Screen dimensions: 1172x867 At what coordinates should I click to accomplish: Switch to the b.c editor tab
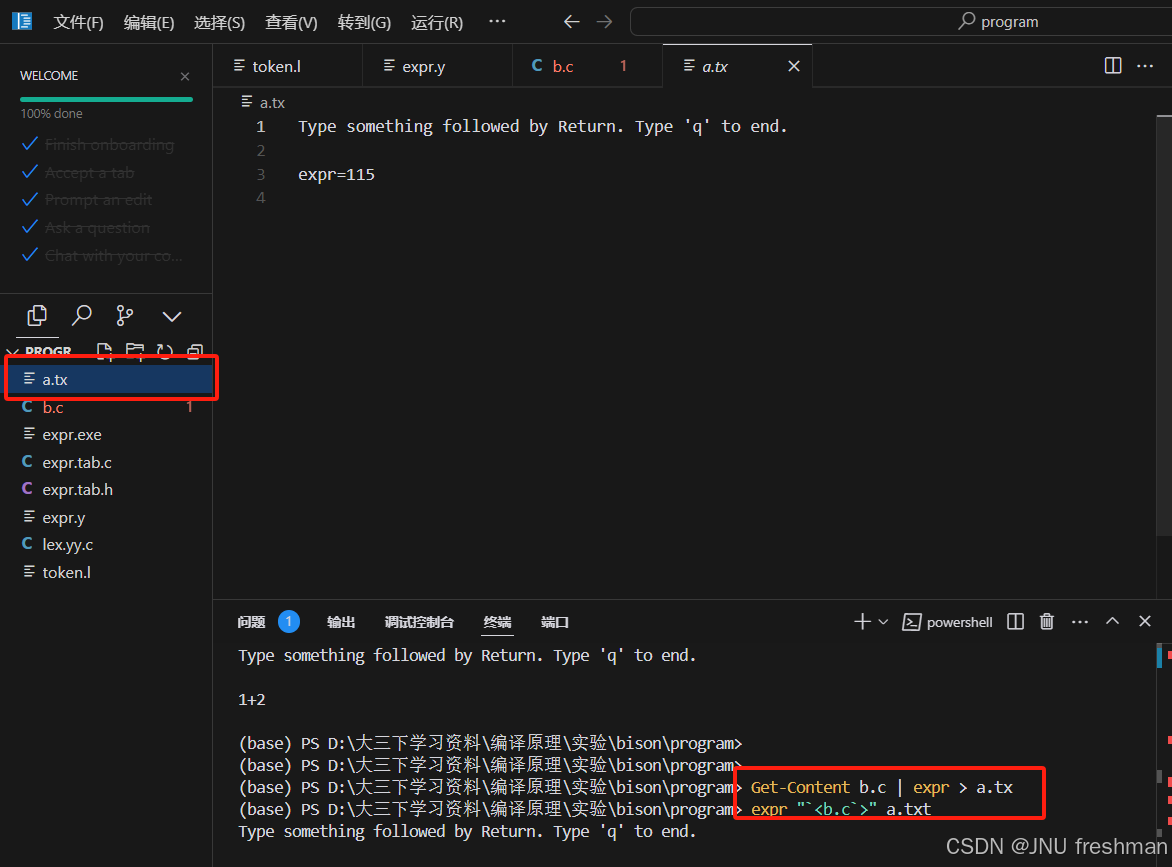(x=587, y=67)
